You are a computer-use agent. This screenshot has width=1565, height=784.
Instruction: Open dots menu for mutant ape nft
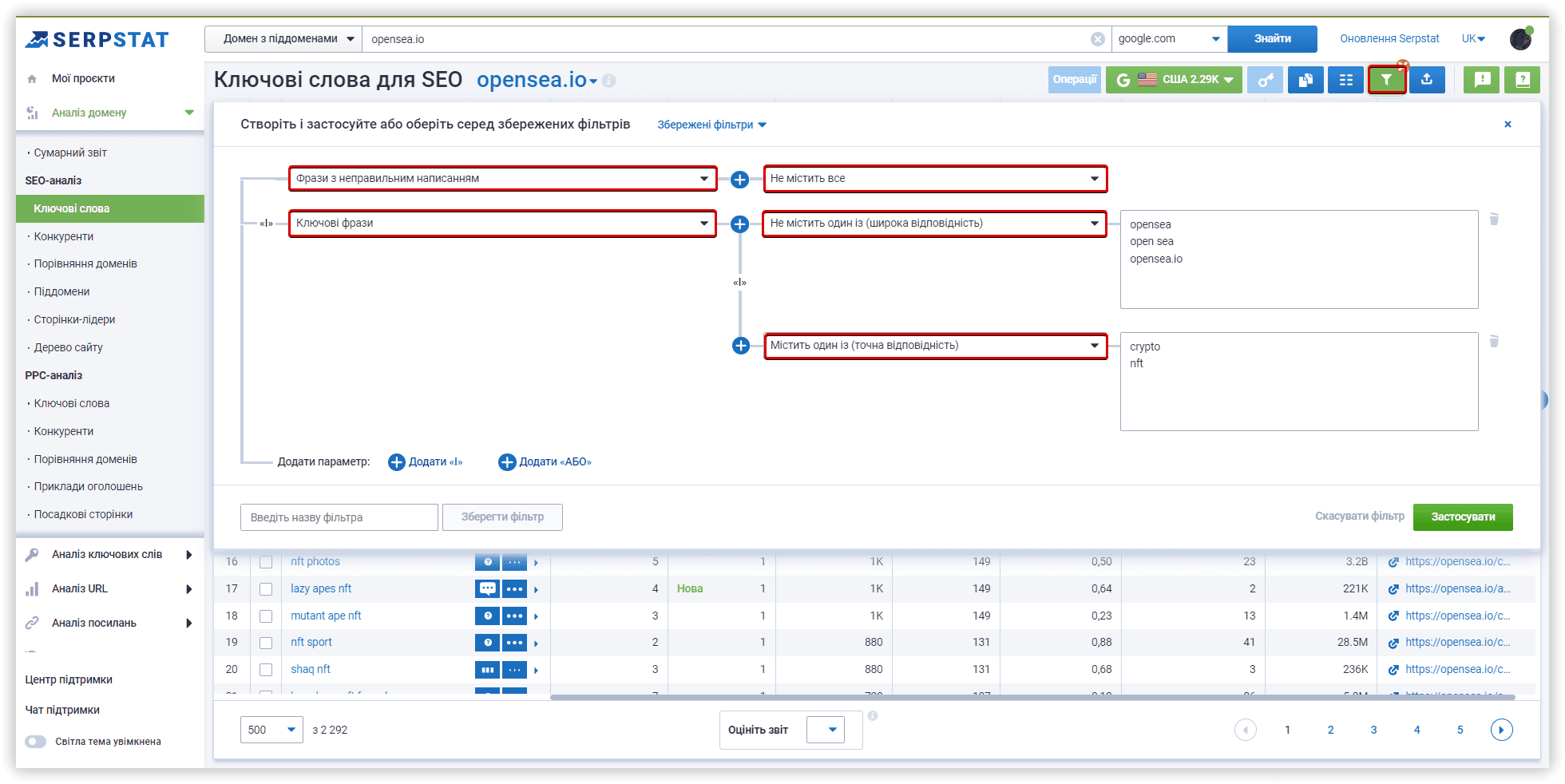(514, 616)
